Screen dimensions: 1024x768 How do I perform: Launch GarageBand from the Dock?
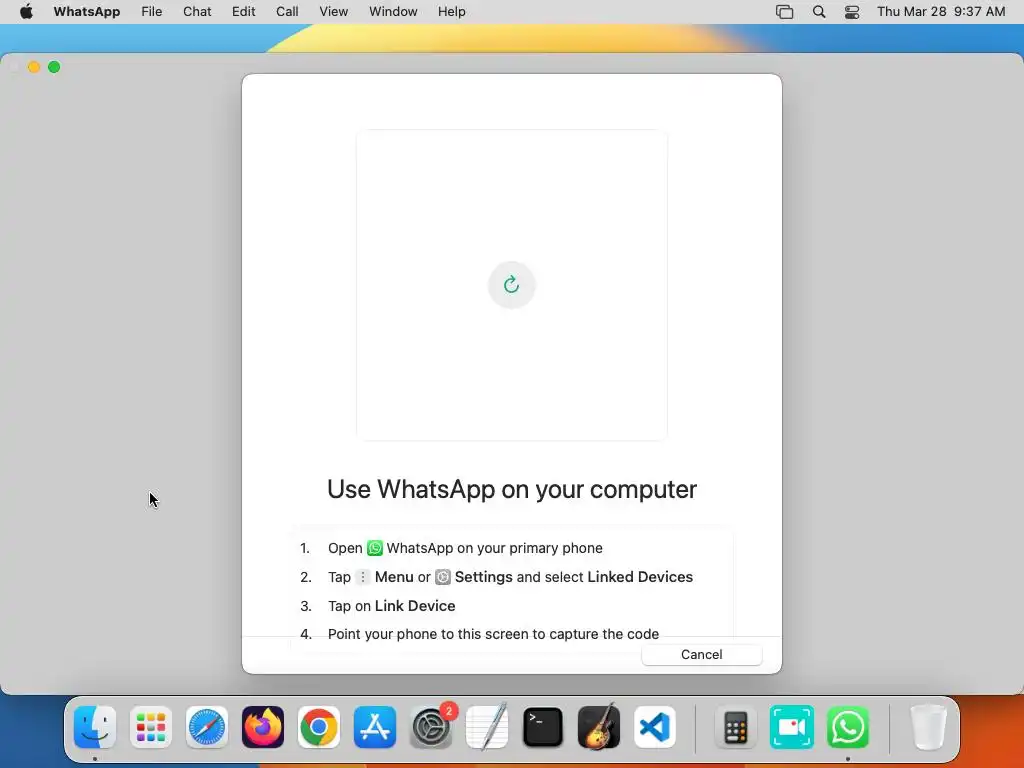coord(599,727)
